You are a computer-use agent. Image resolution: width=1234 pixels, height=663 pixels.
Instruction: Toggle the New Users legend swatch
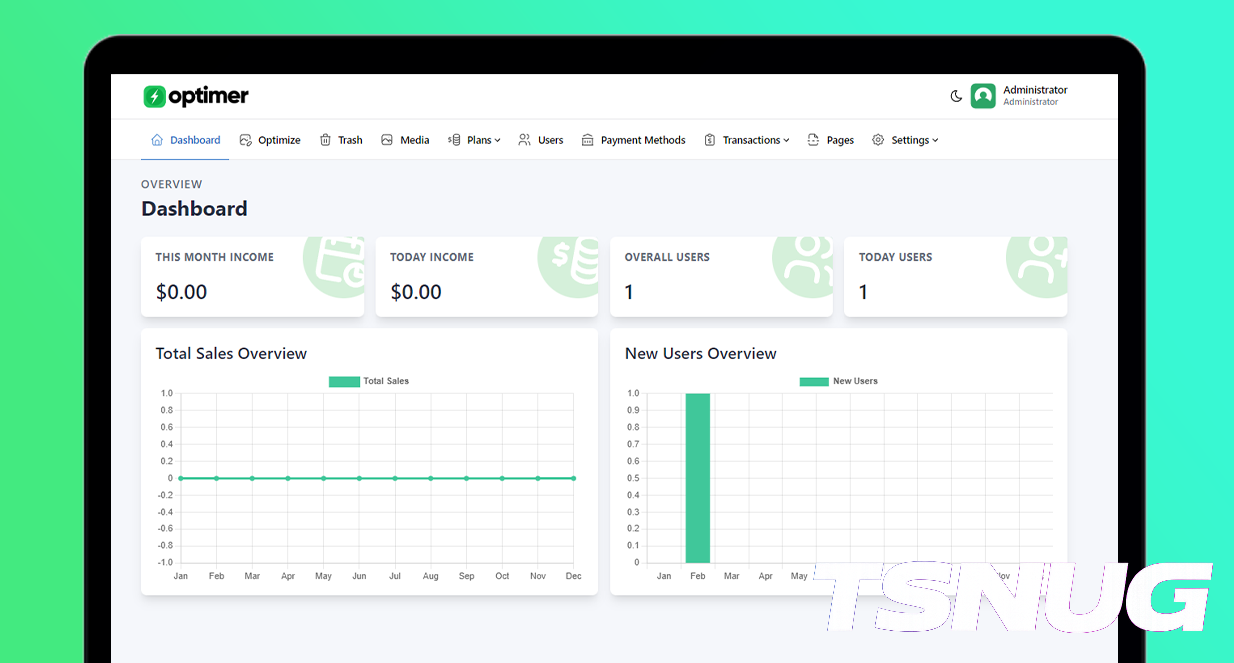814,381
